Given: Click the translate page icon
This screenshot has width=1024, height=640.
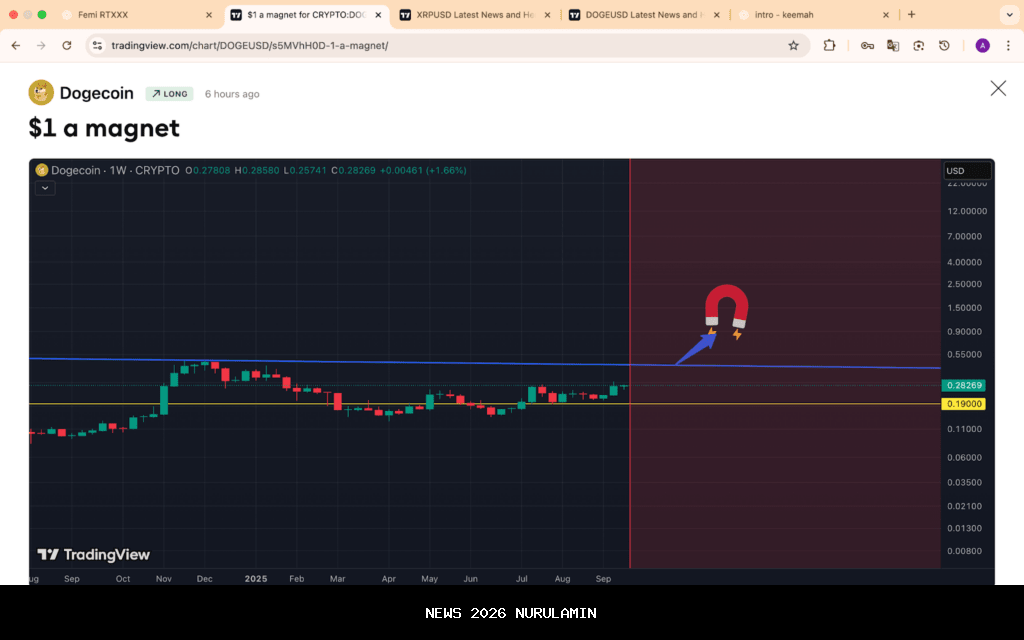Looking at the screenshot, I should tap(893, 45).
